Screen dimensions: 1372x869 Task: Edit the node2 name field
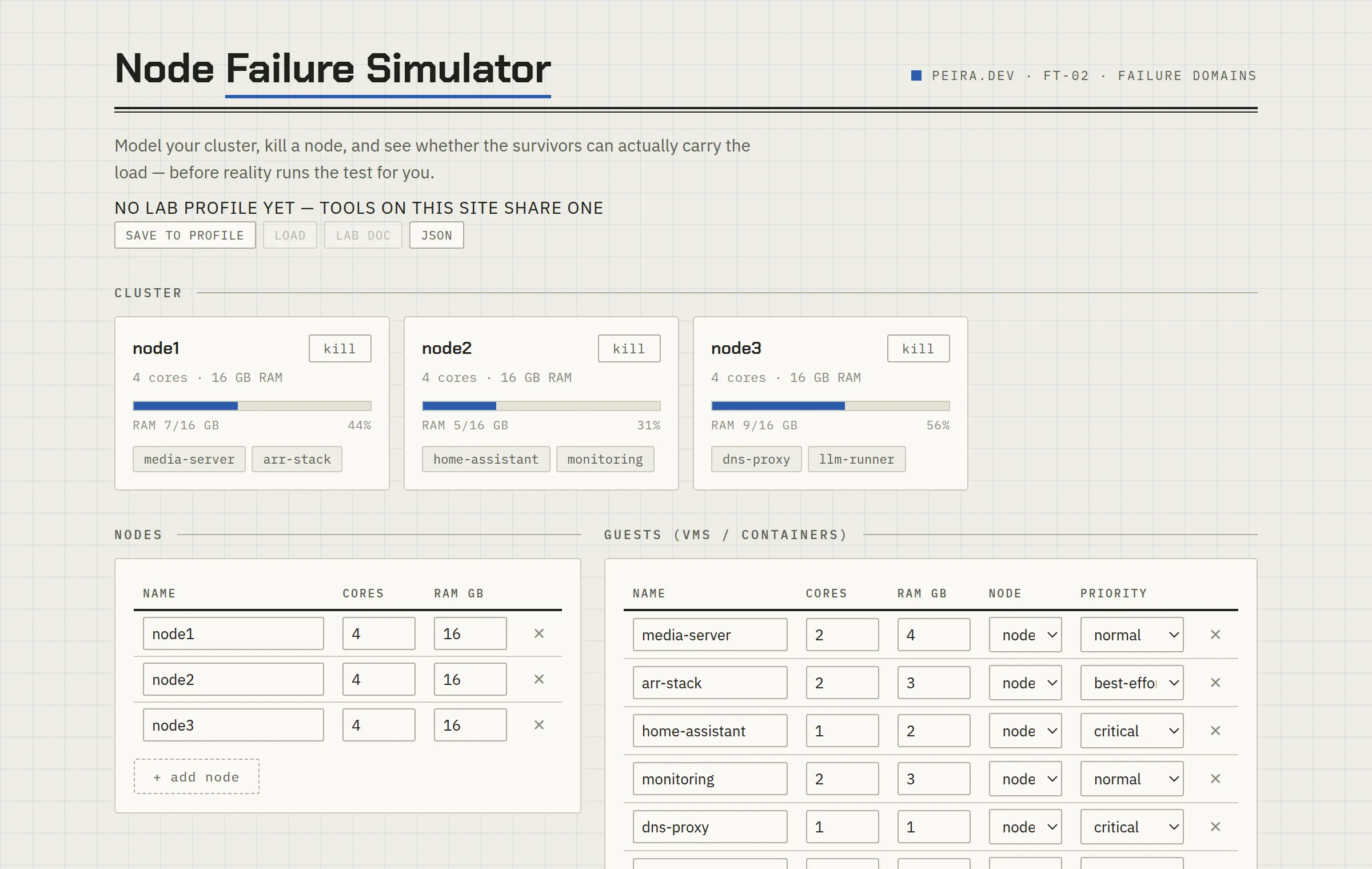coord(233,679)
